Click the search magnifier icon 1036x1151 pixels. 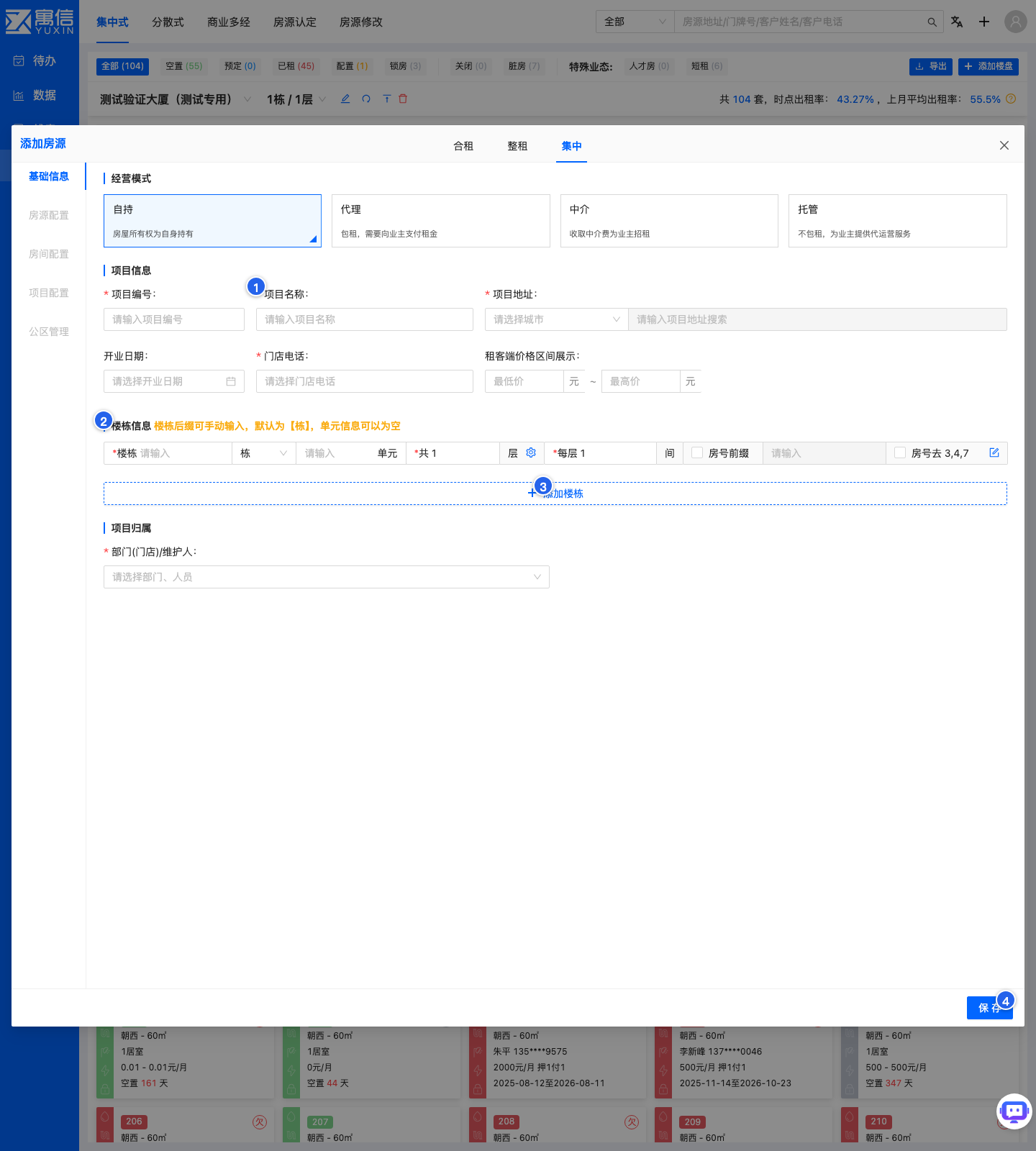[x=932, y=22]
